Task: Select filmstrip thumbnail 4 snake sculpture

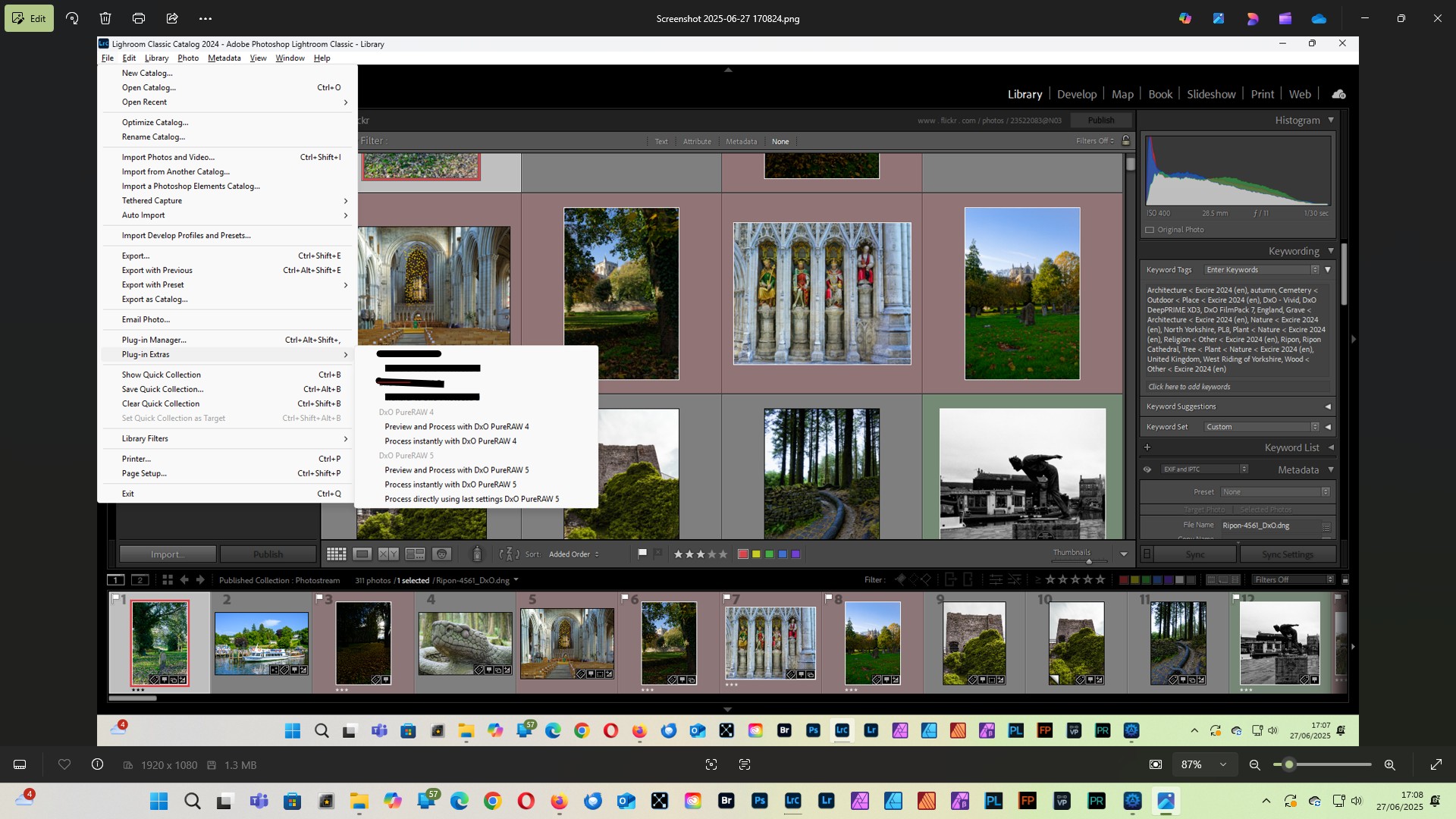Action: click(x=465, y=643)
